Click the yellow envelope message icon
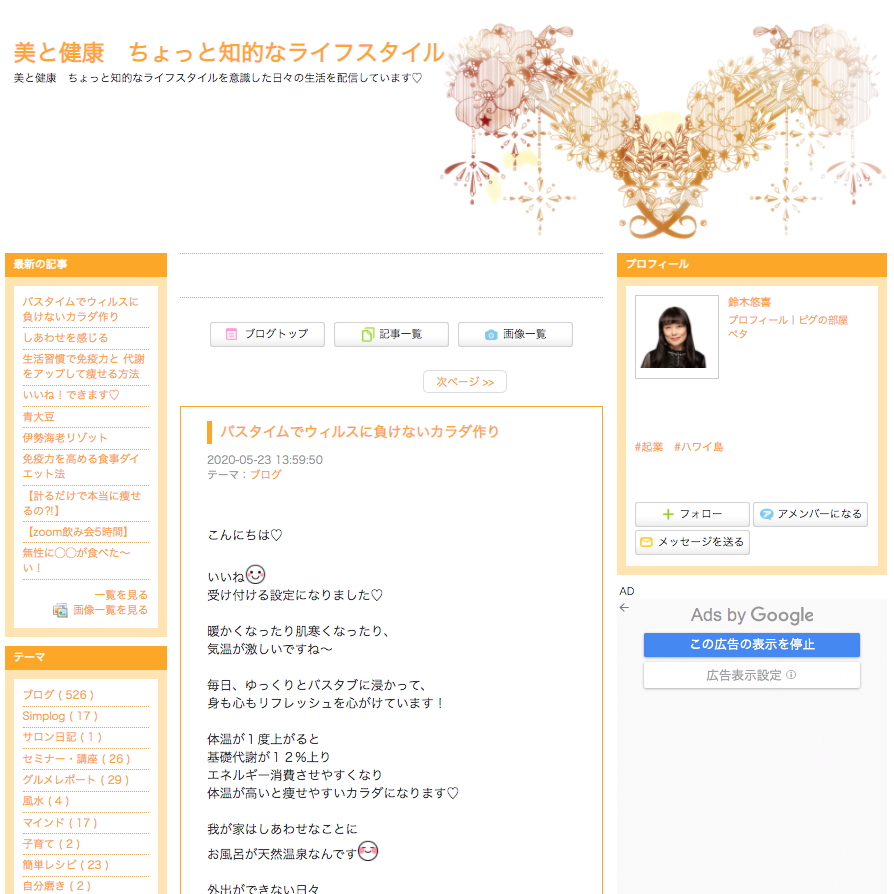The height and width of the screenshot is (894, 894). (x=646, y=542)
